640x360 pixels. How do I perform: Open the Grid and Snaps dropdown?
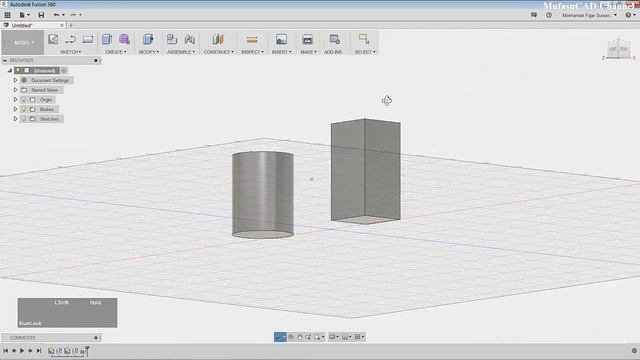pos(347,337)
